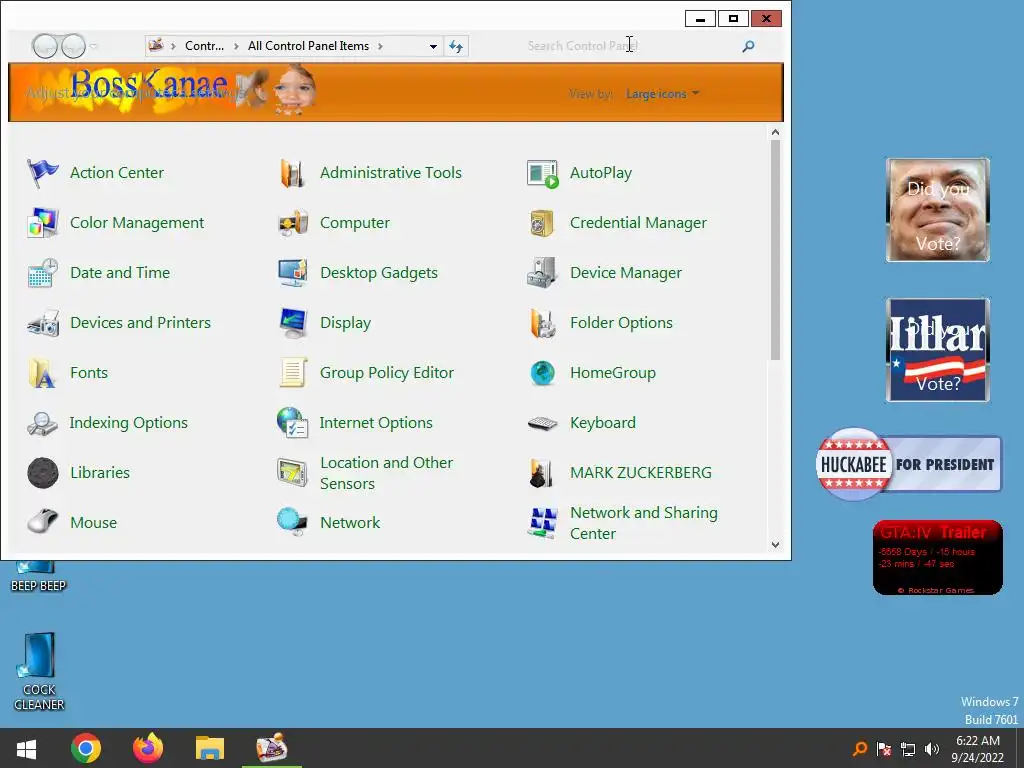The image size is (1024, 768).
Task: Open the Color Management icon
Action: click(42, 223)
